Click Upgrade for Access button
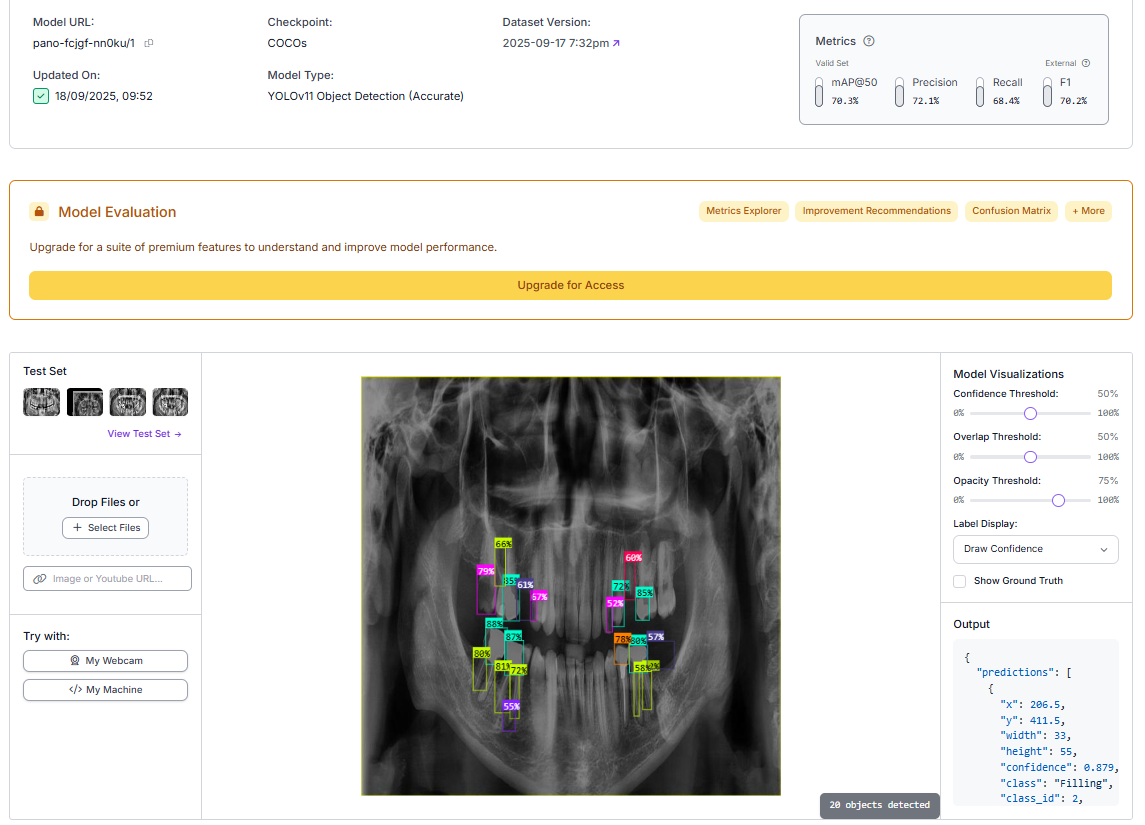 (x=570, y=285)
